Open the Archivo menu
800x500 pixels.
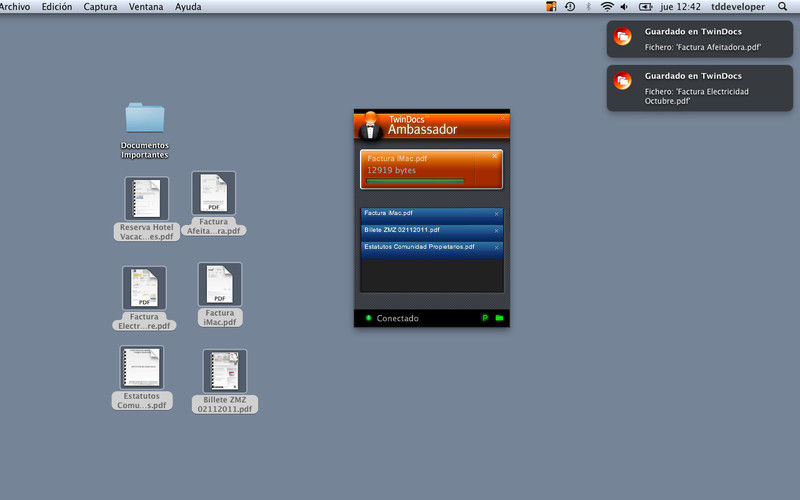coord(15,7)
